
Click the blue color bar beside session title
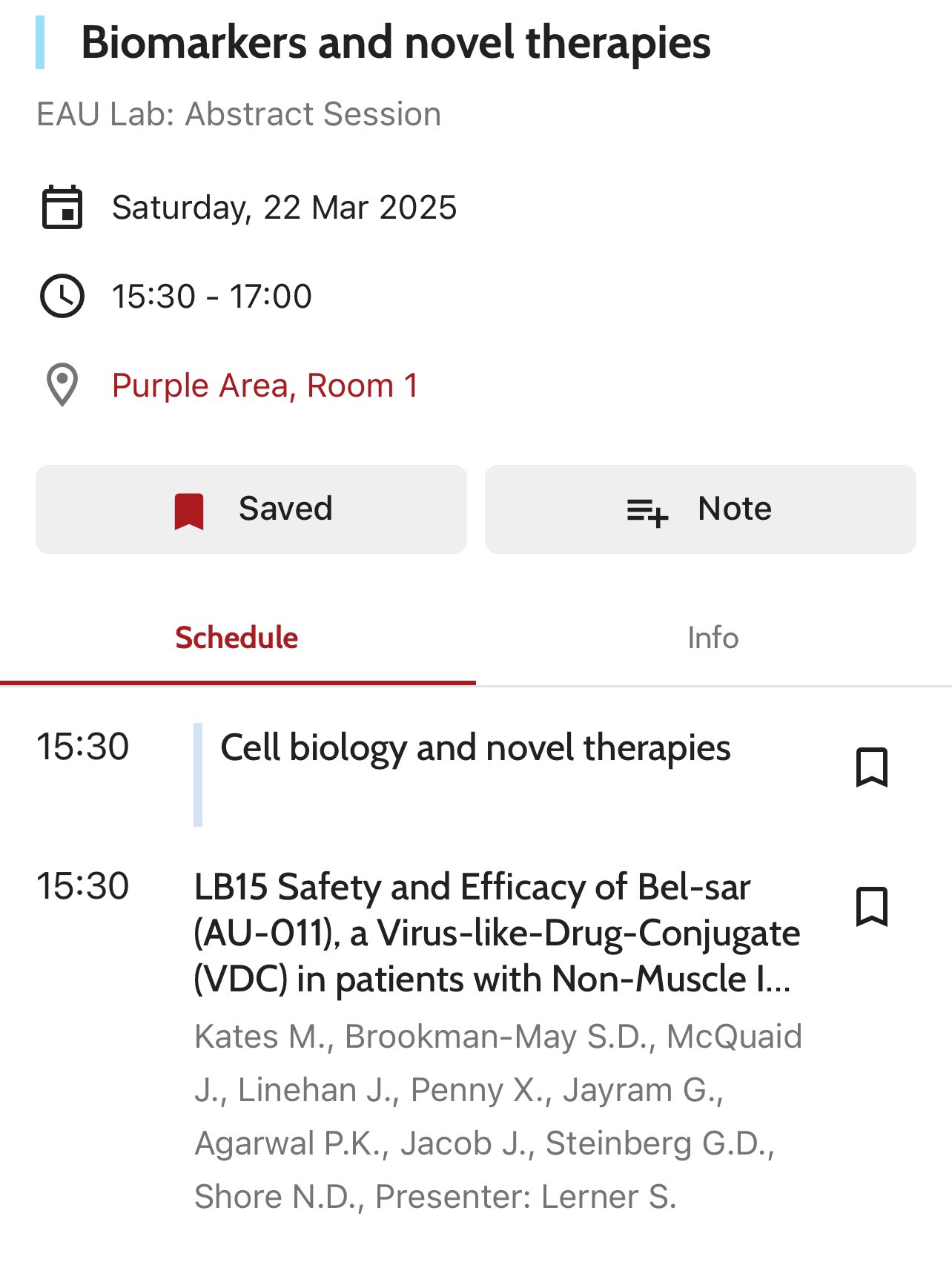pyautogui.click(x=40, y=42)
